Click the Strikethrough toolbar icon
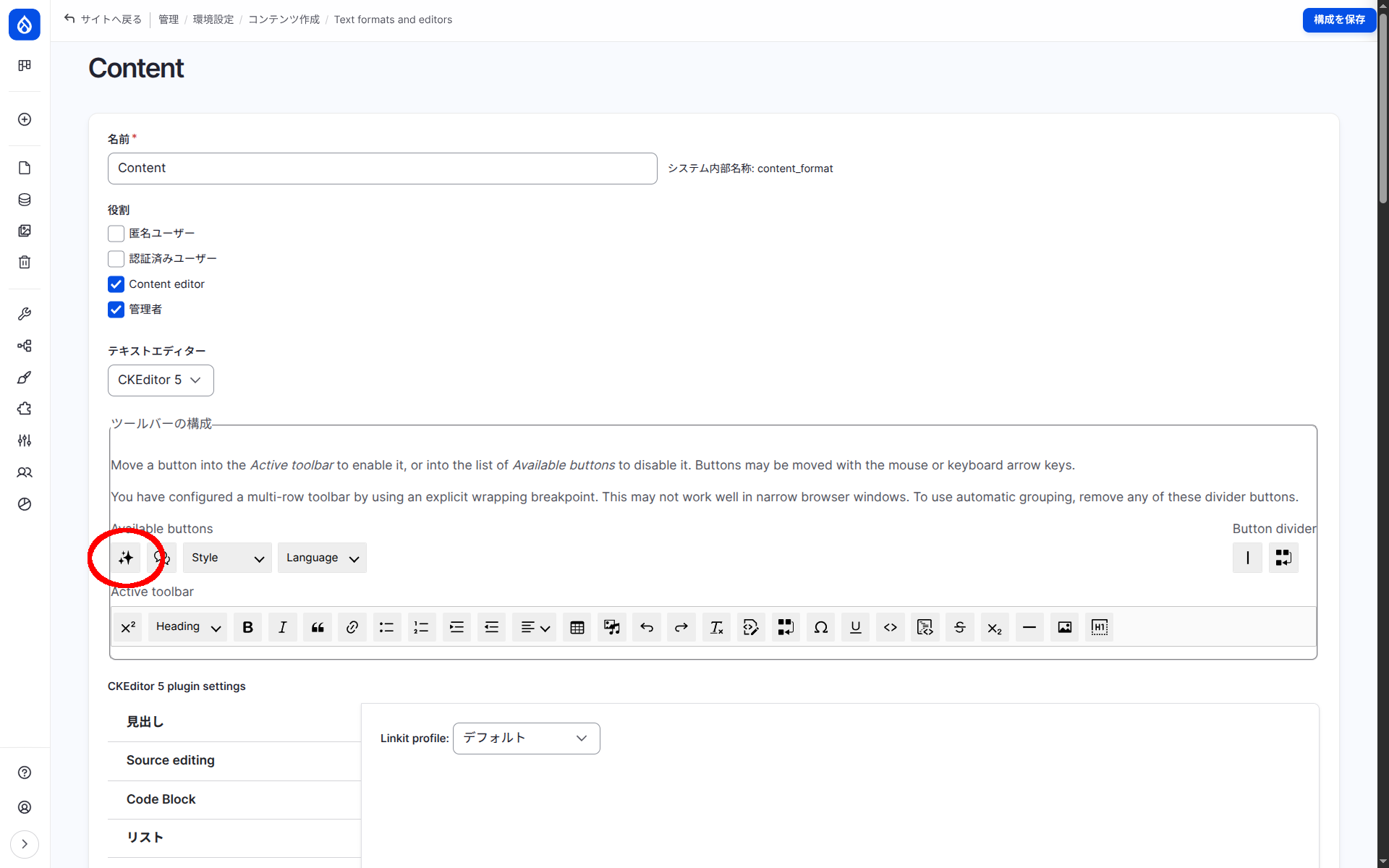The image size is (1389, 868). pos(959,627)
